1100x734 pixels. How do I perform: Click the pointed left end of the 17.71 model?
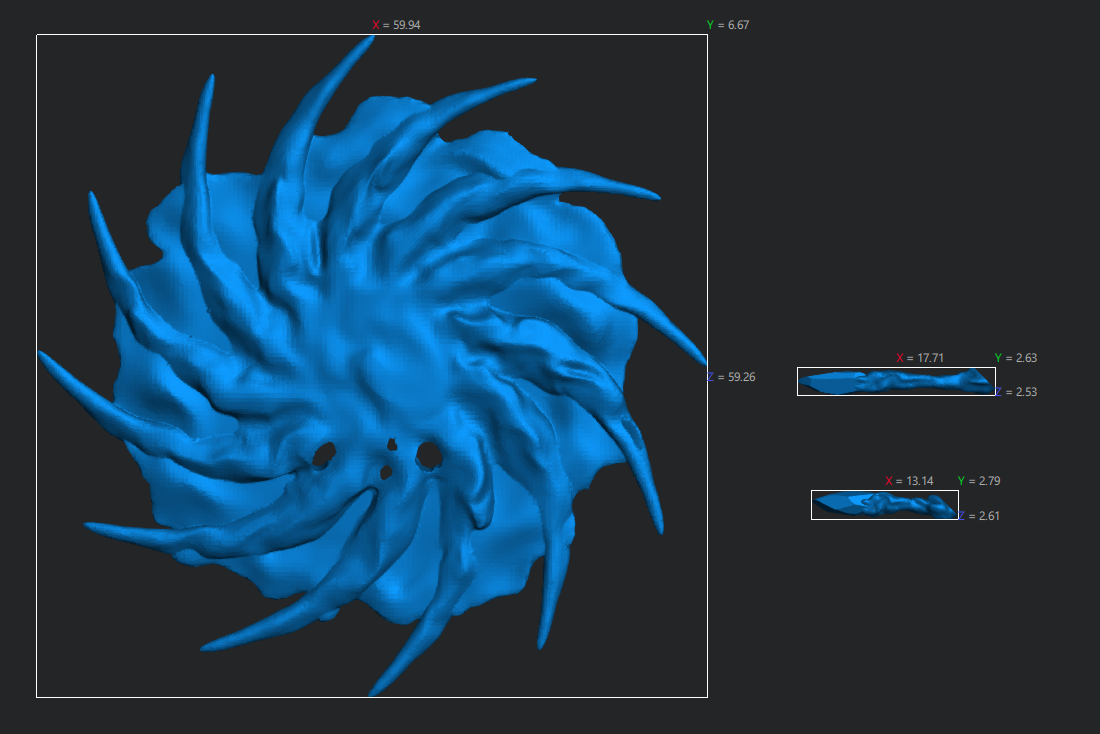coord(803,380)
